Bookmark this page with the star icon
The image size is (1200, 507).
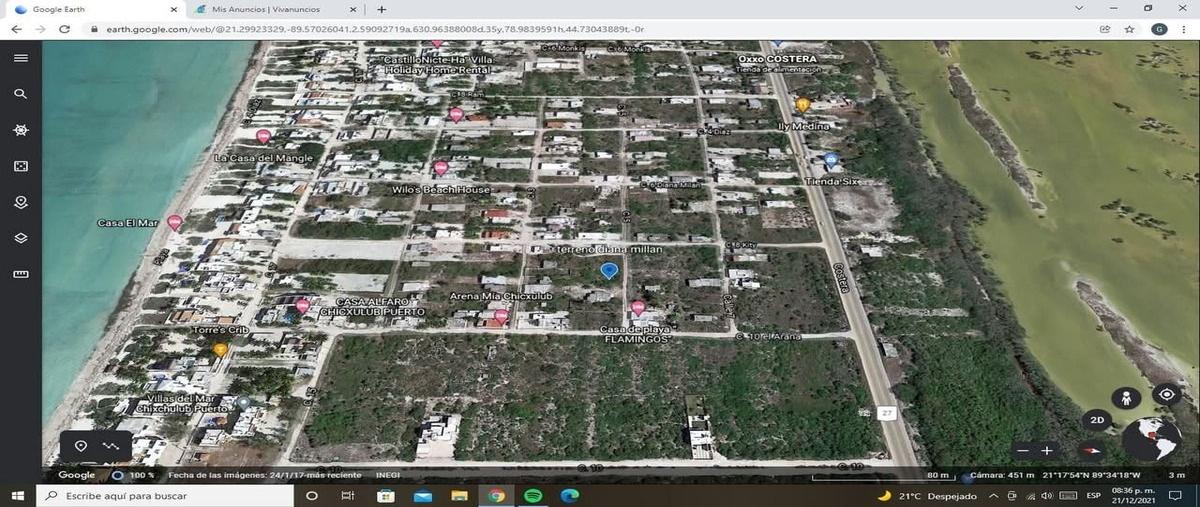pos(1129,29)
